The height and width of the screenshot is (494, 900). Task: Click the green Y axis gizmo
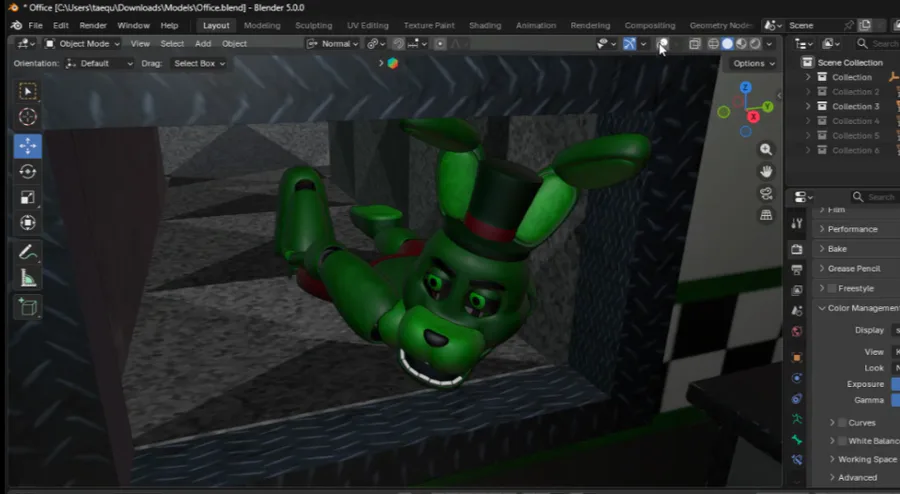(x=768, y=107)
